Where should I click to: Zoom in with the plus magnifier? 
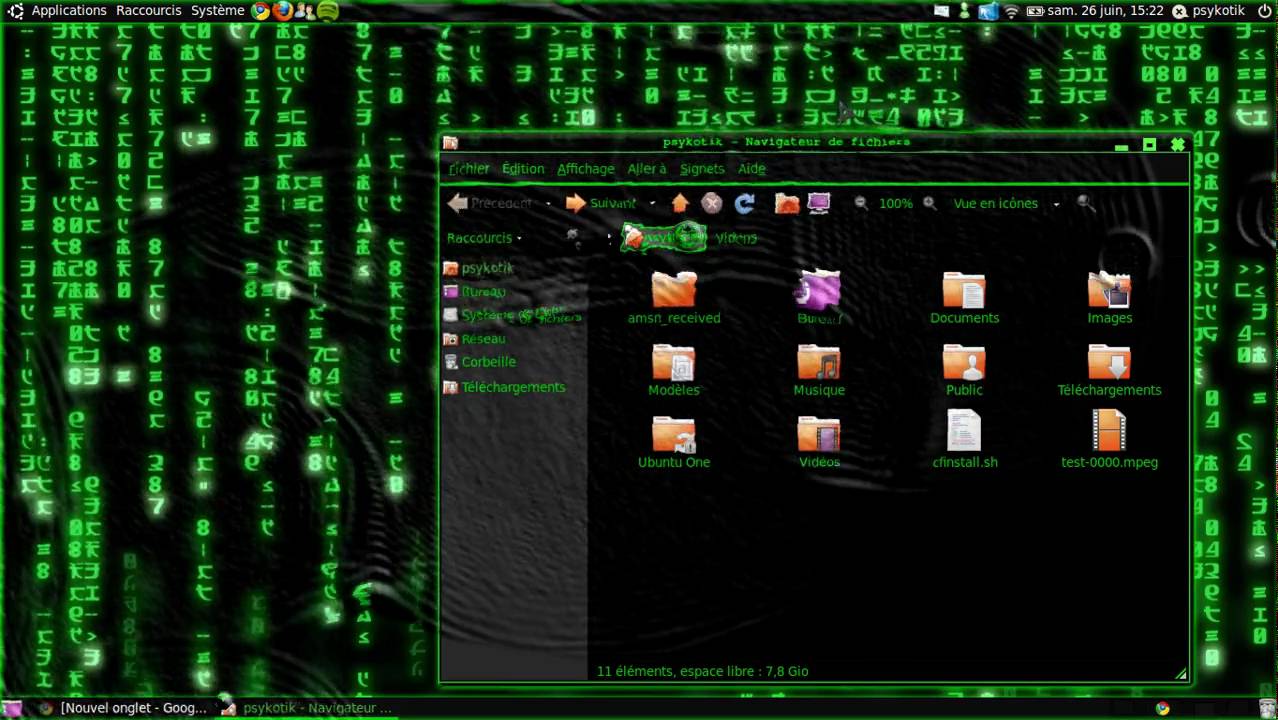(x=930, y=203)
